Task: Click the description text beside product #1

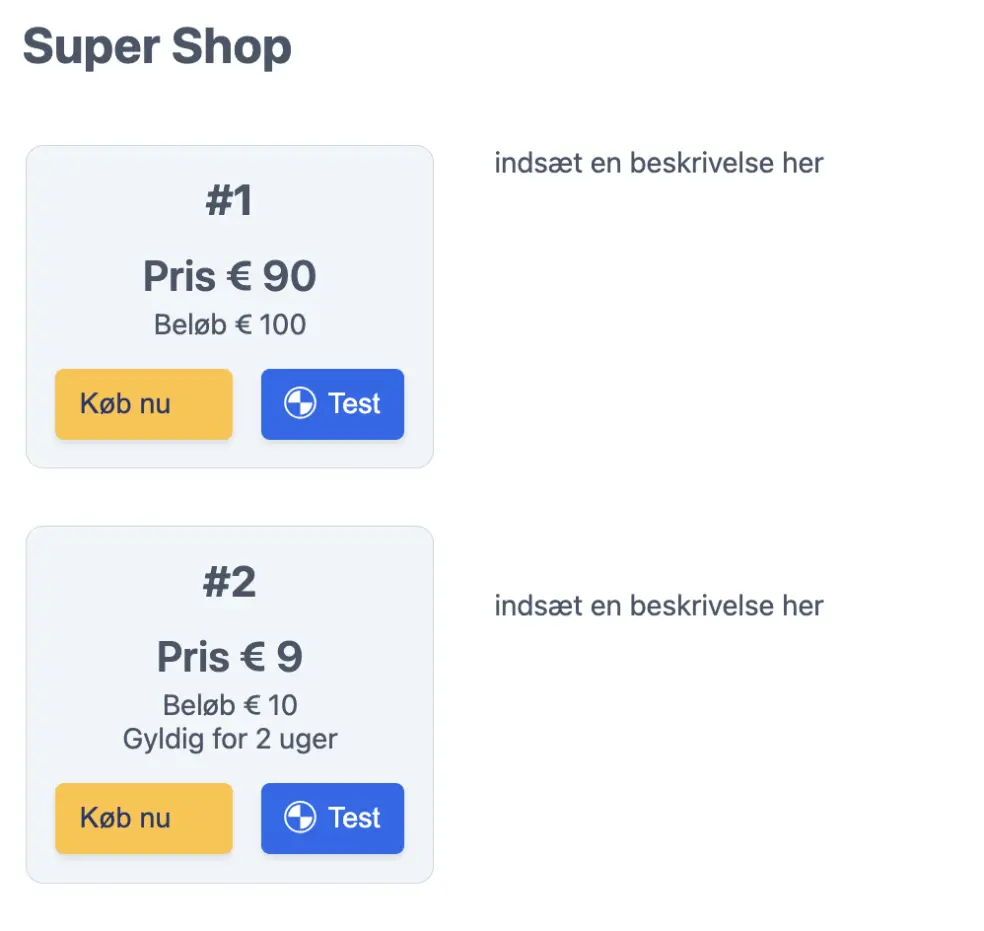Action: 658,163
